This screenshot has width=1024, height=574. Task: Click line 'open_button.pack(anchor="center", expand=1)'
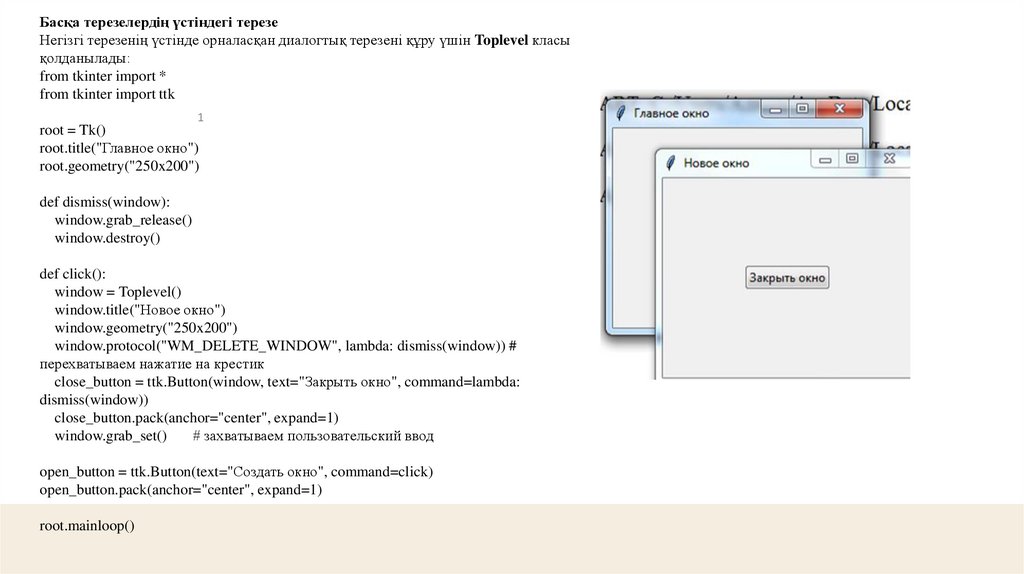tap(181, 489)
